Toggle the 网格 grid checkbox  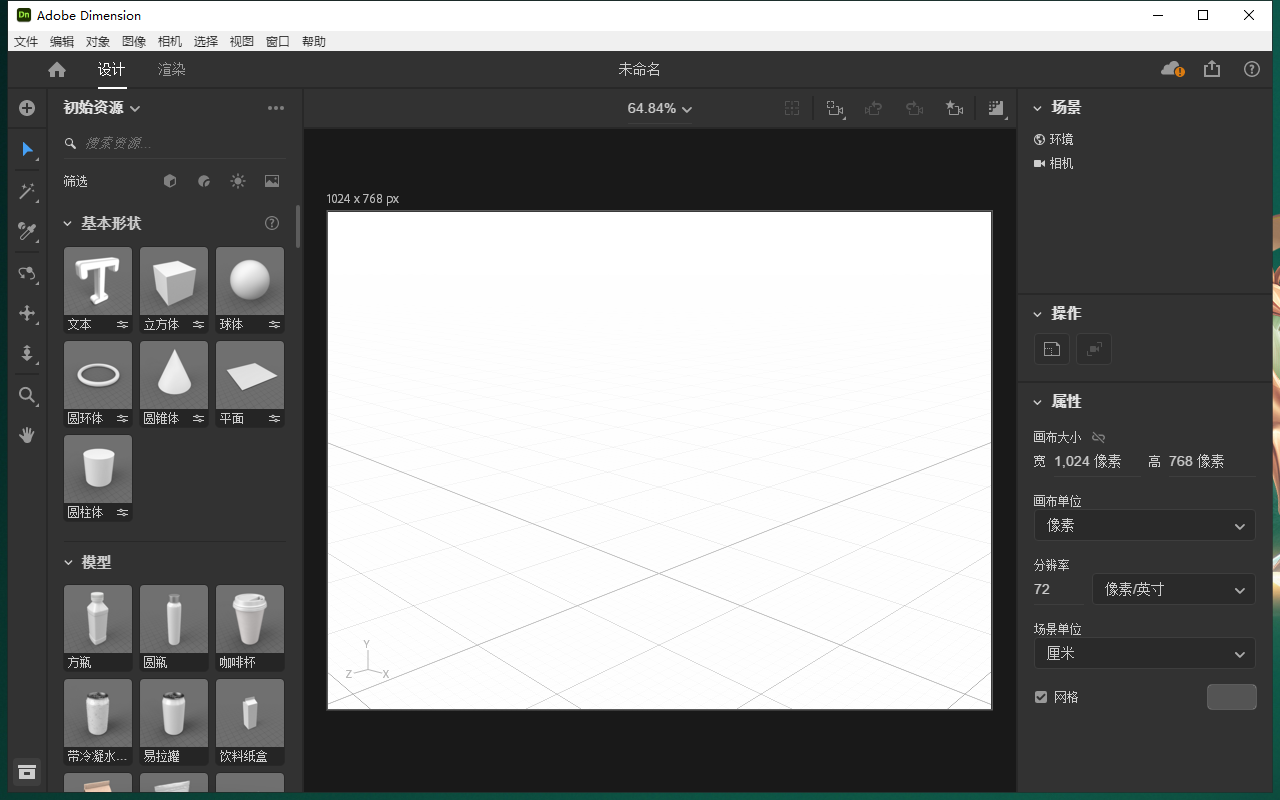point(1040,697)
